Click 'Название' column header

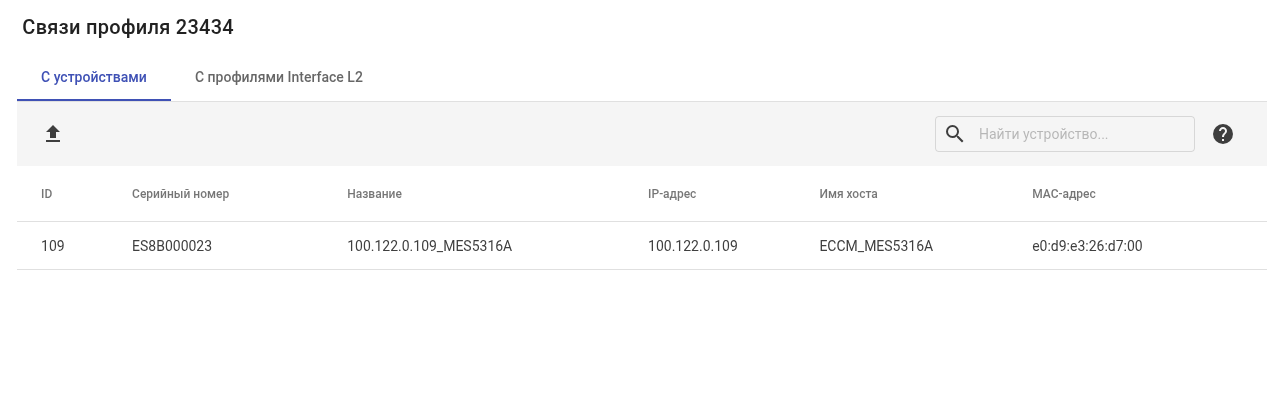pyautogui.click(x=374, y=194)
